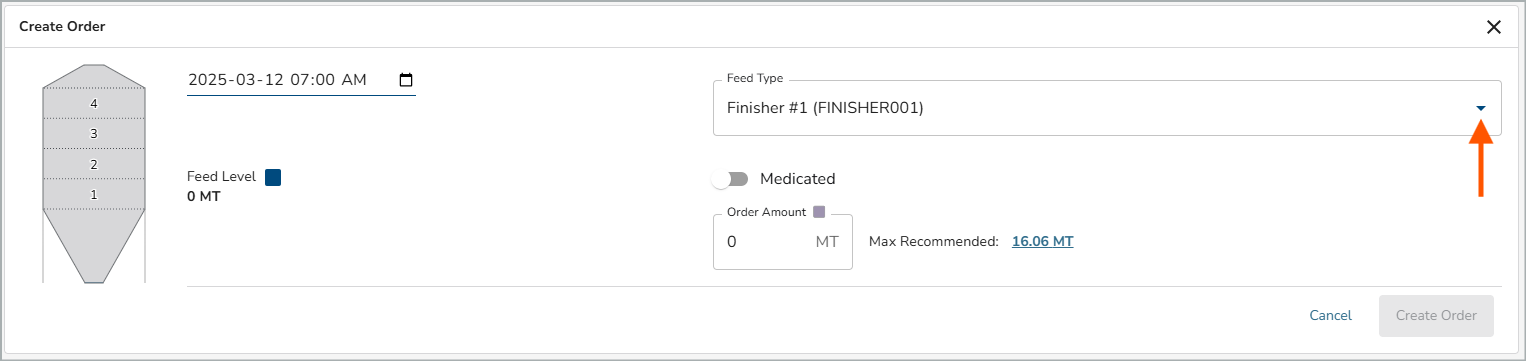Expand the Feed Type dropdown arrow
Screen dimensions: 1526x361
pyautogui.click(x=1481, y=108)
